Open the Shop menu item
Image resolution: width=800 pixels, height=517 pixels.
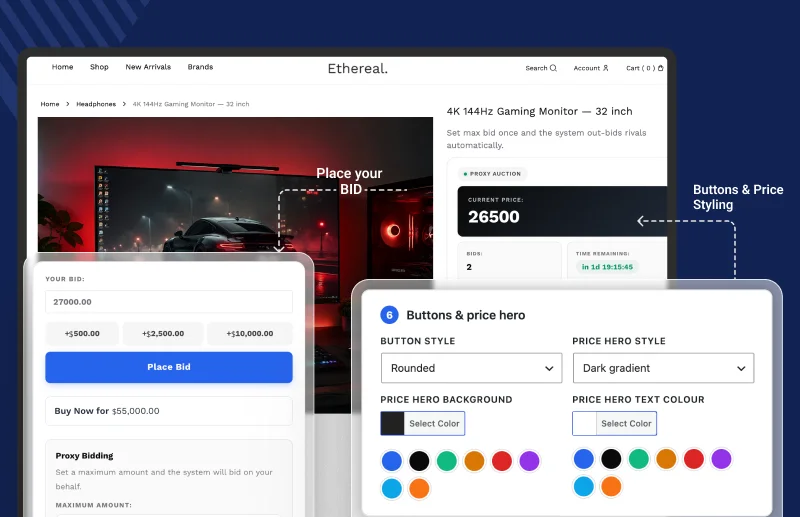(x=99, y=67)
